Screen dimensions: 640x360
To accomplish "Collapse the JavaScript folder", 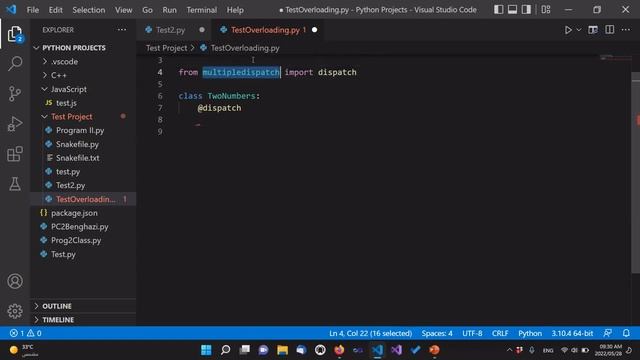I will 83,89.
